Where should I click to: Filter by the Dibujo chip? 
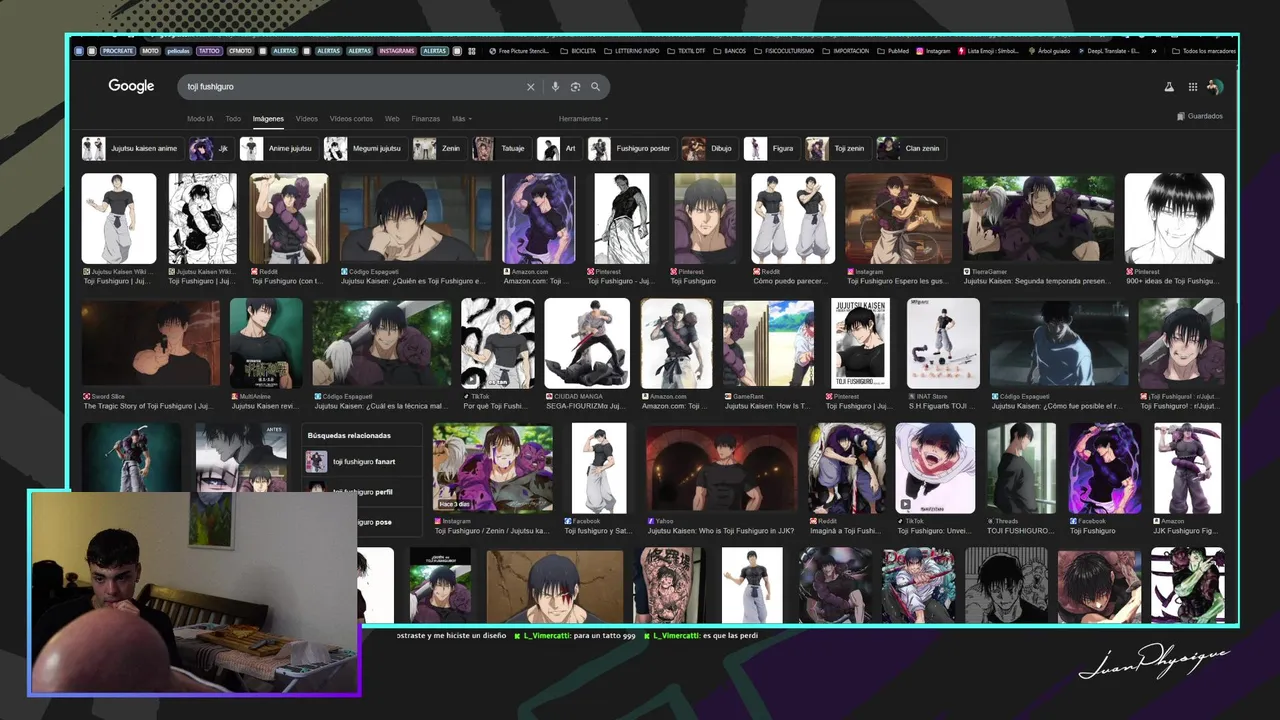point(709,149)
